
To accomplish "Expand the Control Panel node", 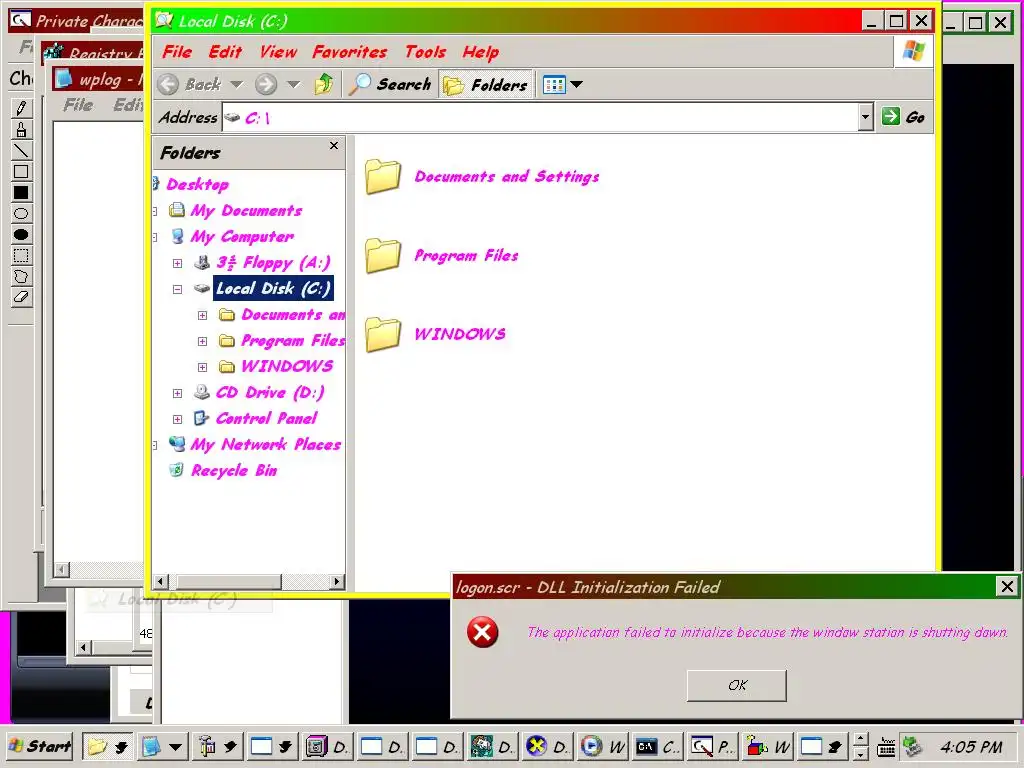I will 177,419.
